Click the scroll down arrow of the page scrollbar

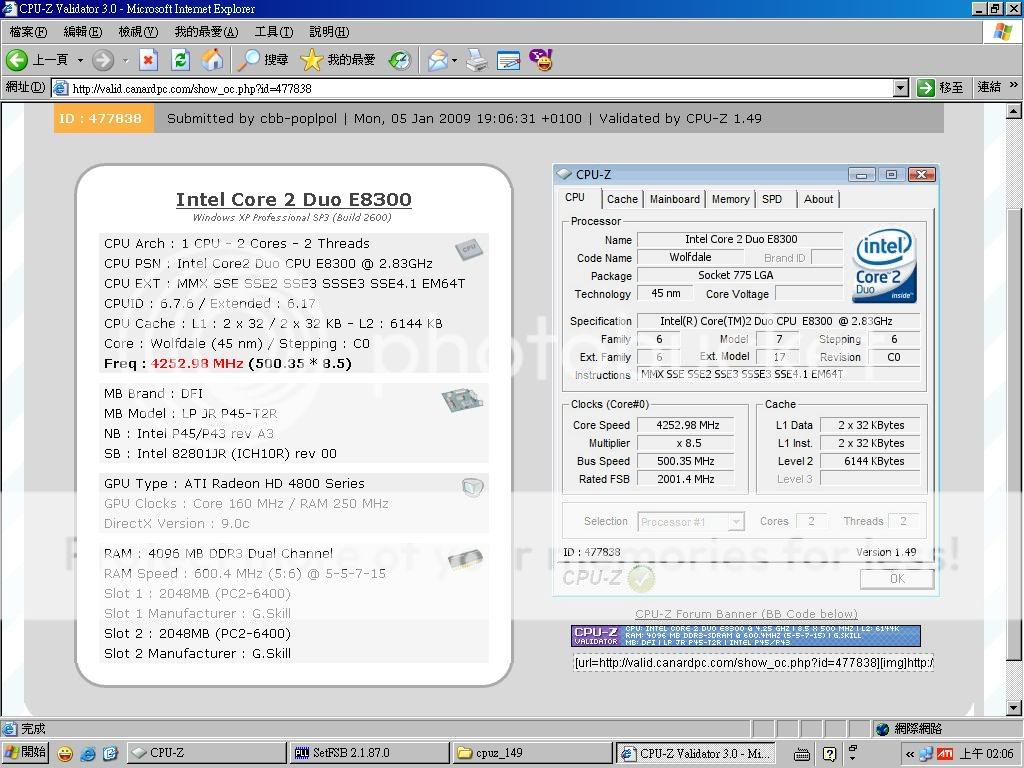[1014, 709]
